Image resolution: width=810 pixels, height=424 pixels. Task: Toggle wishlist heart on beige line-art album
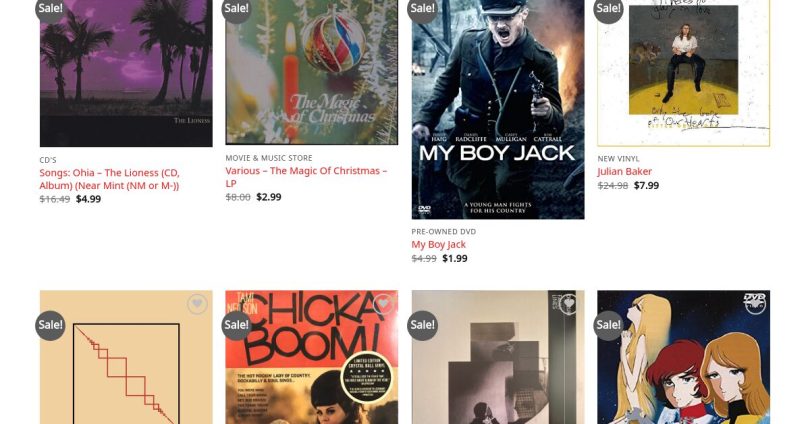tap(197, 304)
